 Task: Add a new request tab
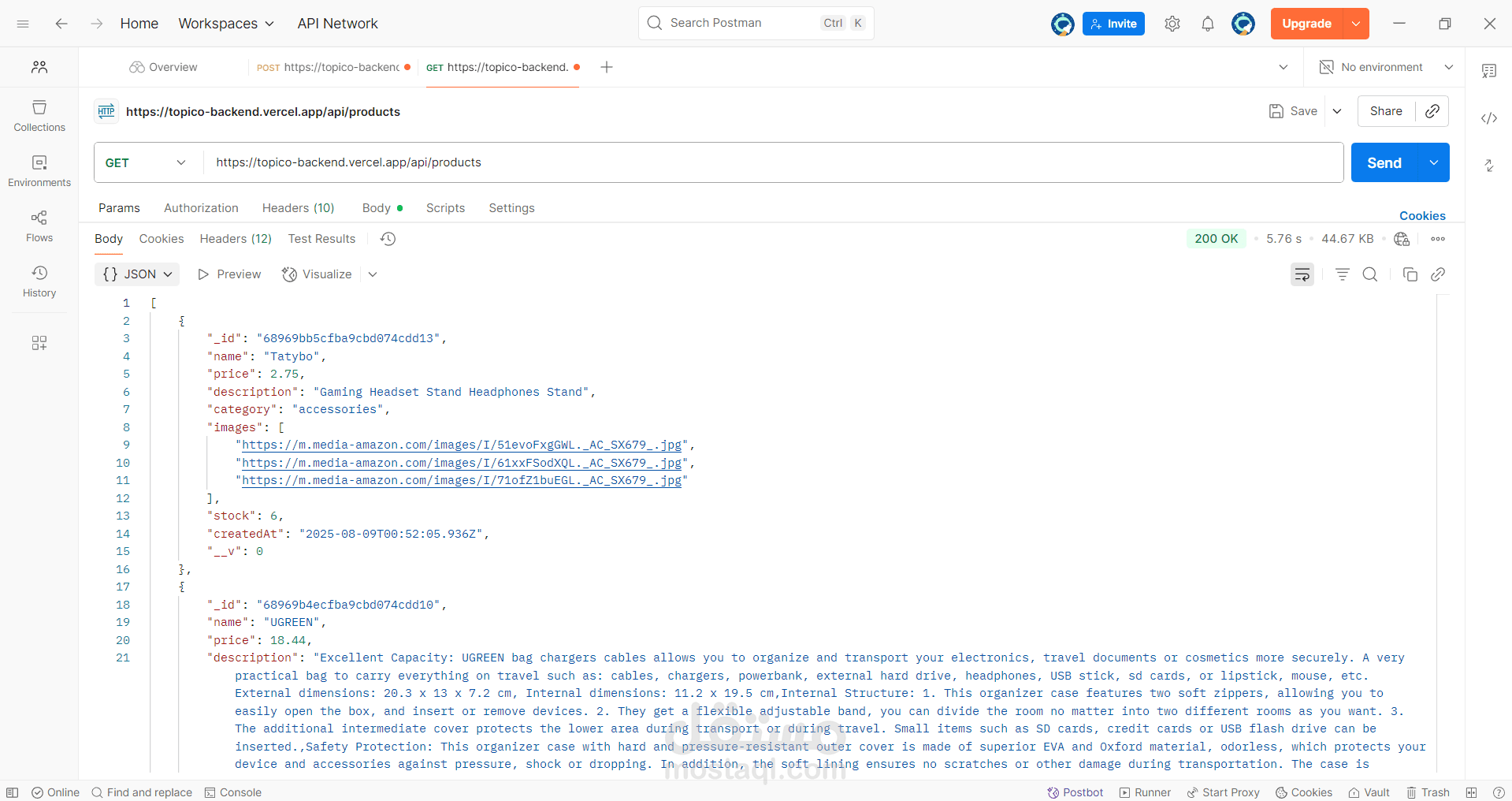click(x=607, y=67)
